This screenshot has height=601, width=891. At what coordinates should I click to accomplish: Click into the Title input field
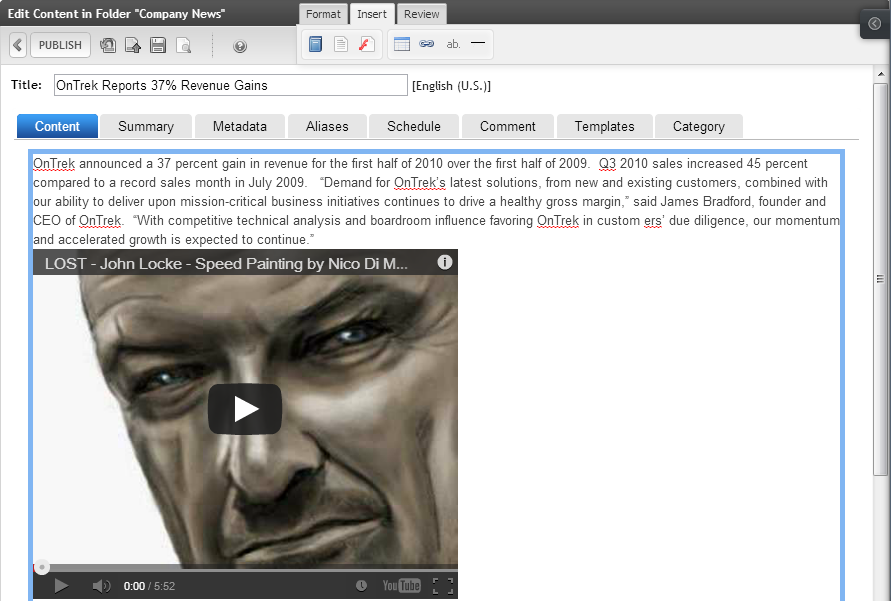pyautogui.click(x=231, y=85)
